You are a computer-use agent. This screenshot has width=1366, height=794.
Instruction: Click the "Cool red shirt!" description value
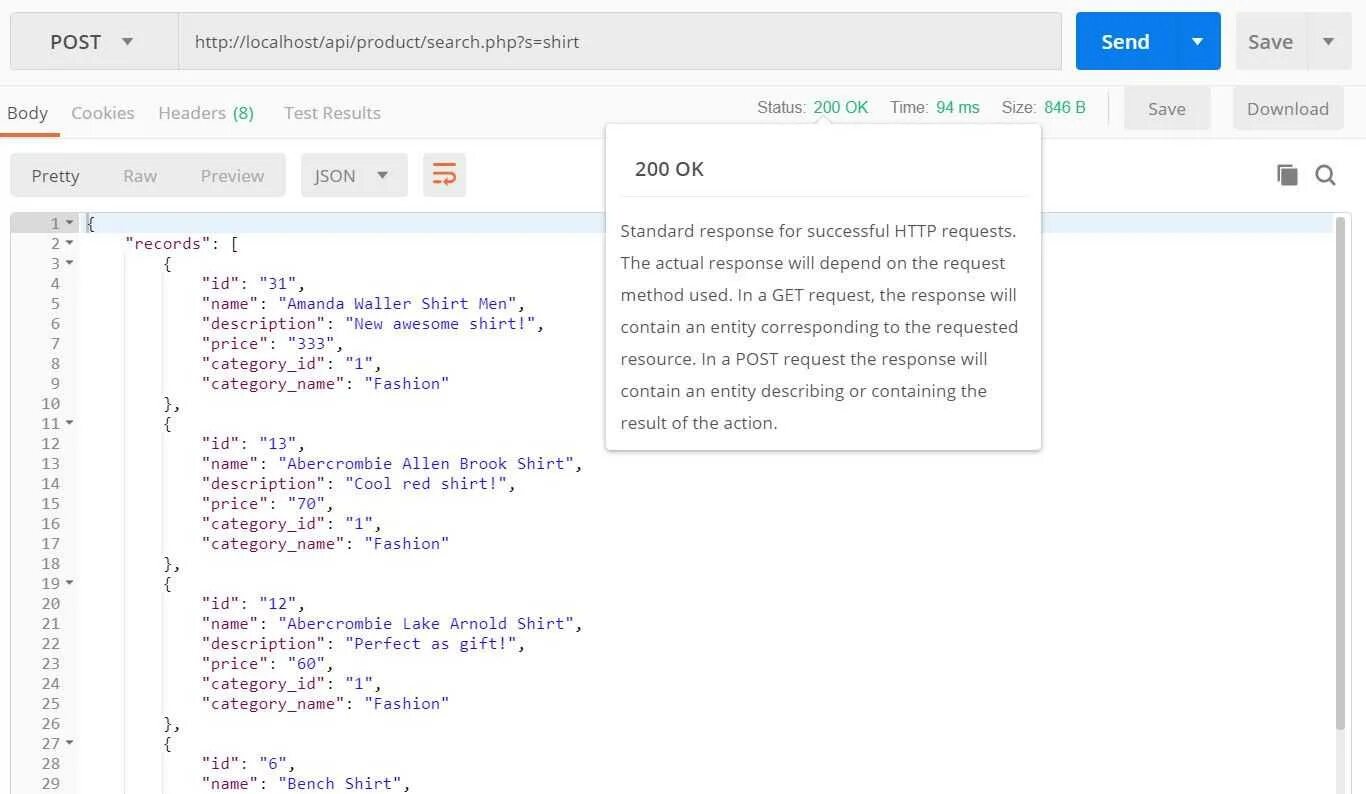point(427,483)
